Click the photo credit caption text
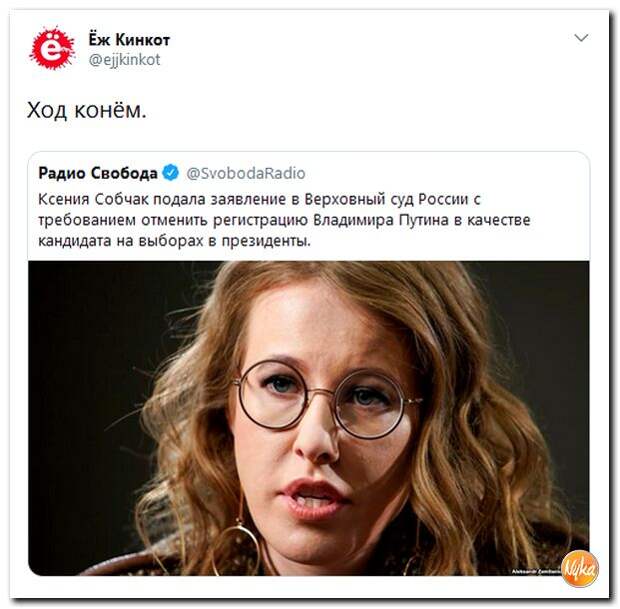620x609 pixels. click(x=536, y=571)
